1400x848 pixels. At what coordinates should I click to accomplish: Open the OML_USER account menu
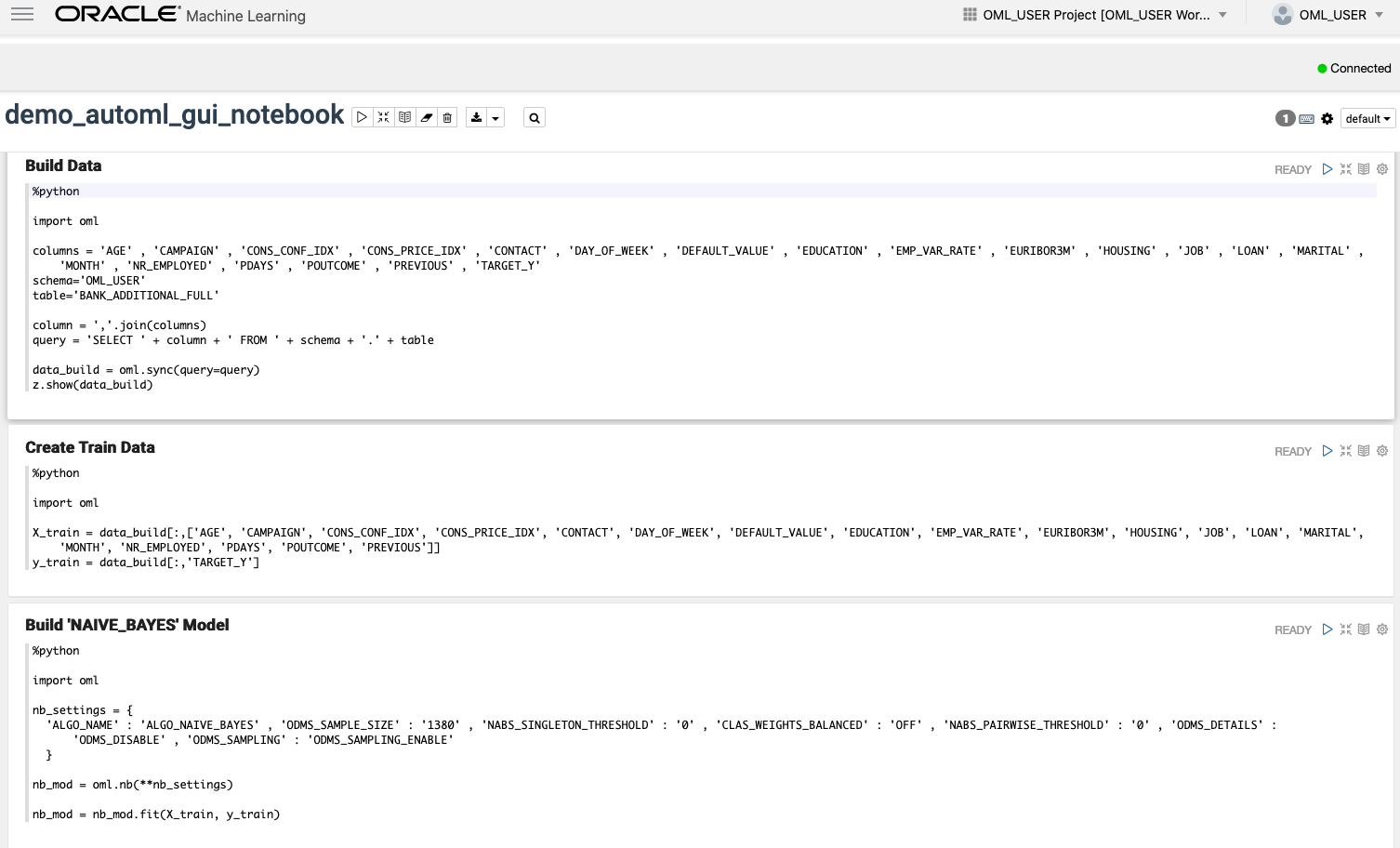click(1327, 14)
